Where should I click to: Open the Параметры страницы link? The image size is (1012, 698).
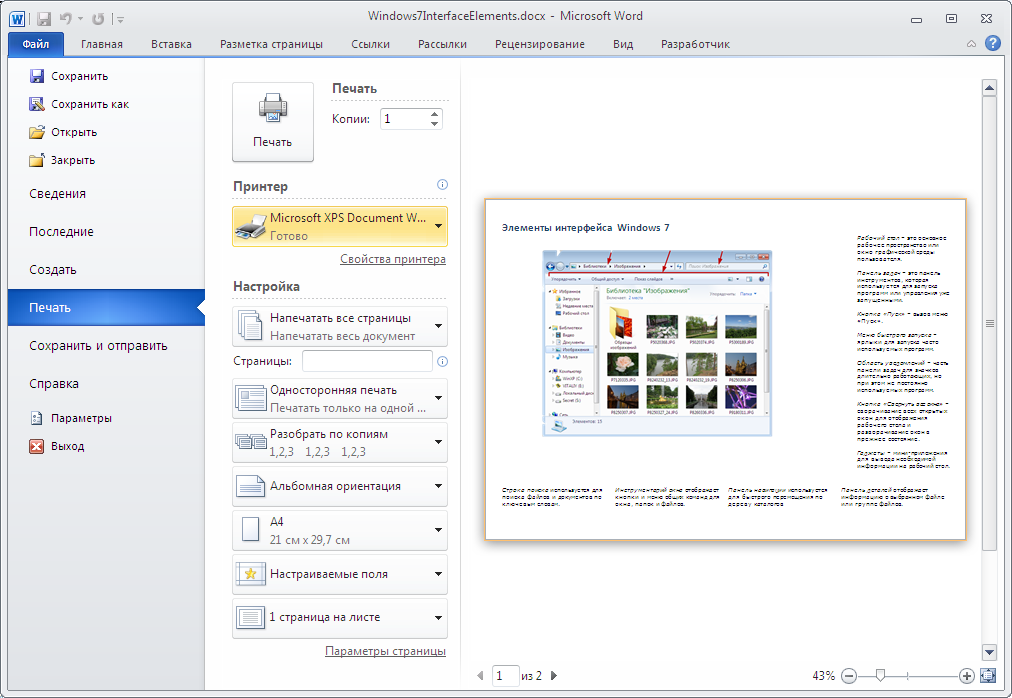(x=385, y=651)
